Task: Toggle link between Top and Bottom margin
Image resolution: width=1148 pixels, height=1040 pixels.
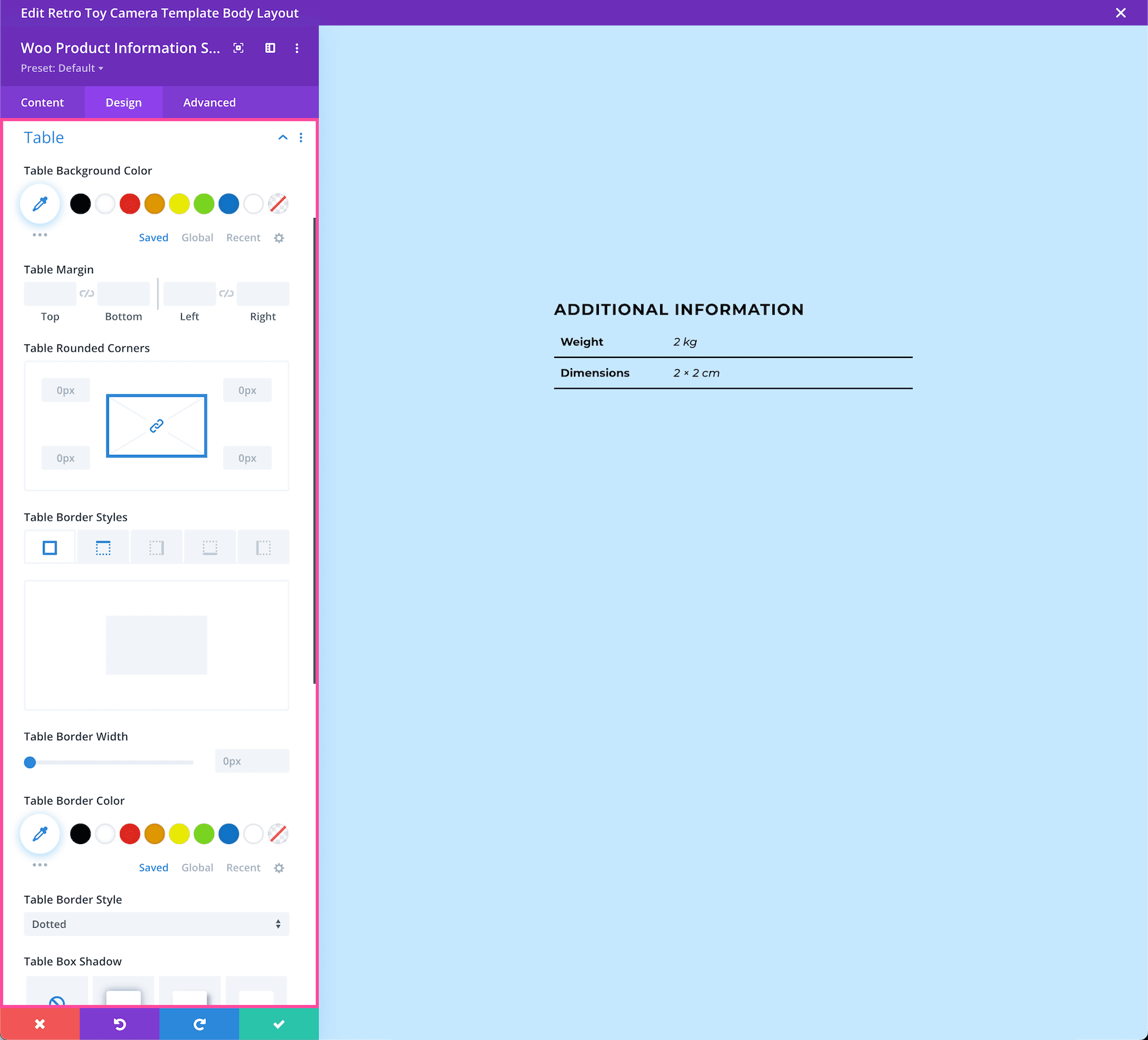Action: (x=87, y=293)
